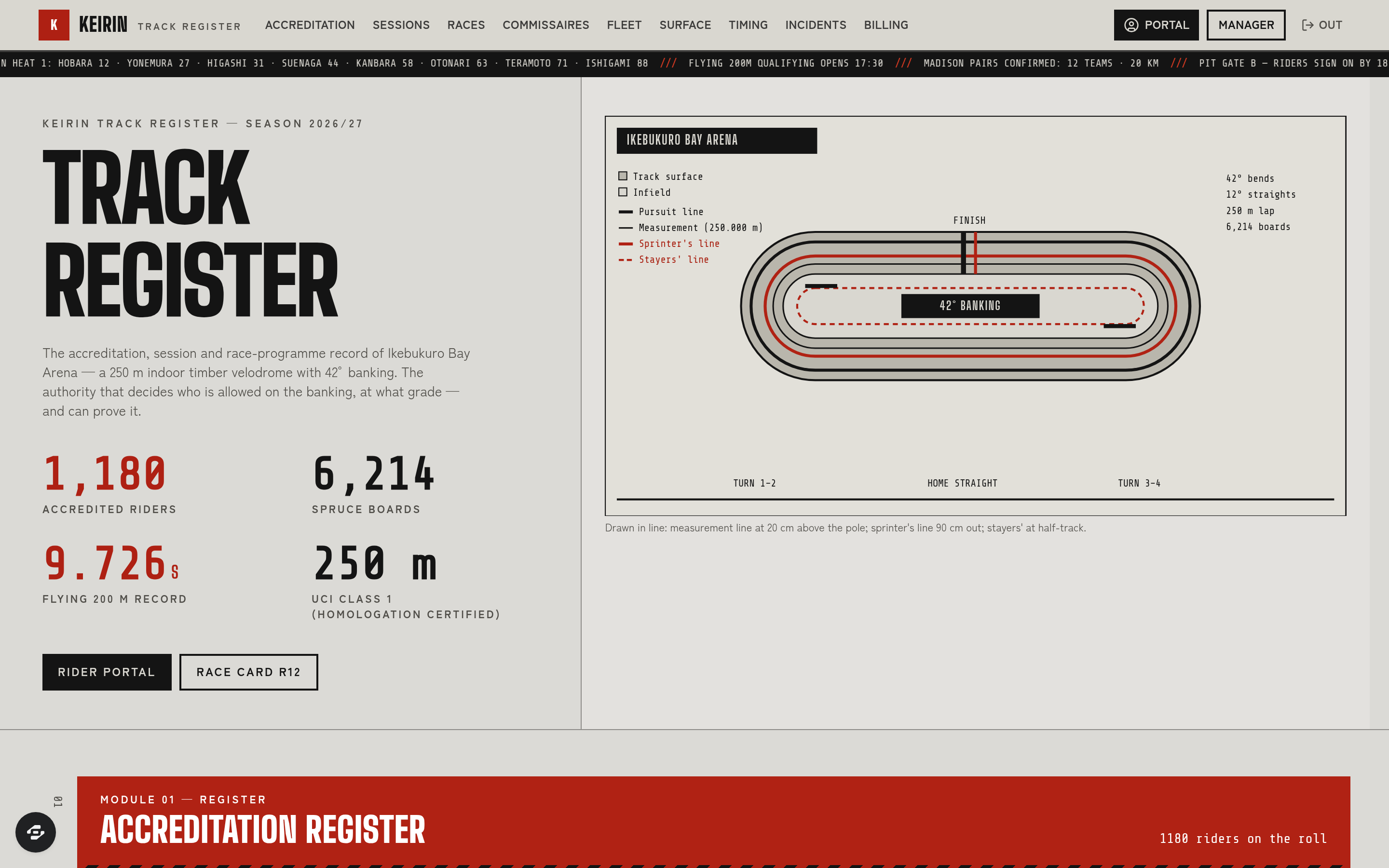
Task: Click the KEIRIN wordmark
Action: [x=103, y=25]
